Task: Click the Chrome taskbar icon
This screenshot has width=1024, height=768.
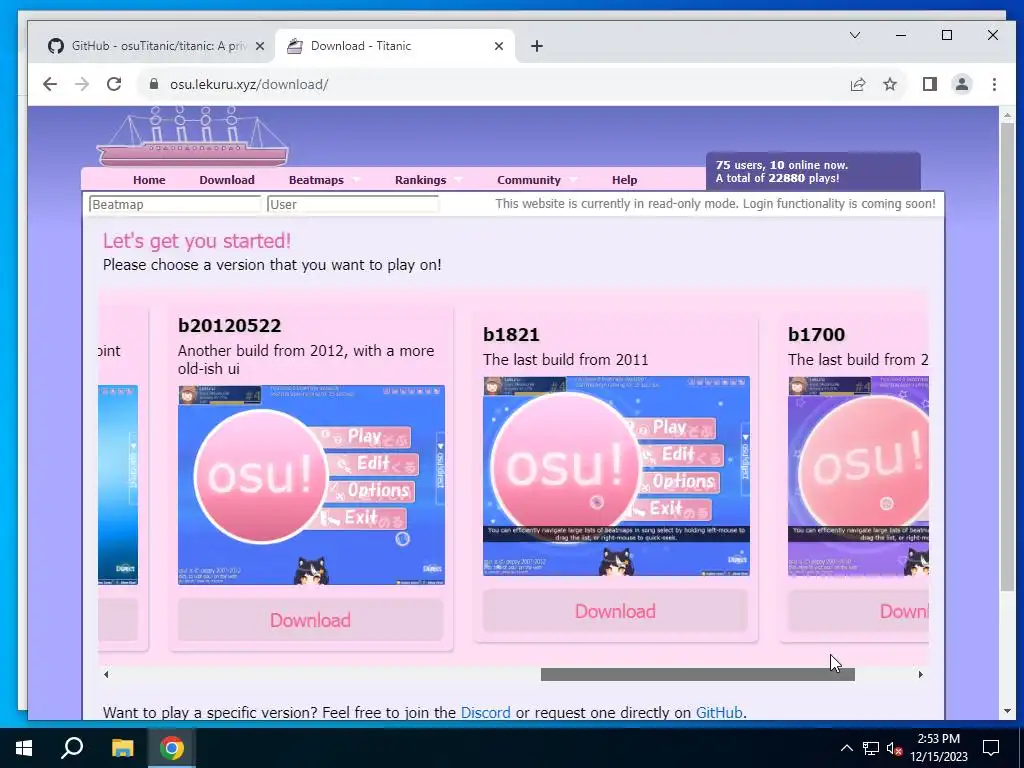Action: click(172, 748)
